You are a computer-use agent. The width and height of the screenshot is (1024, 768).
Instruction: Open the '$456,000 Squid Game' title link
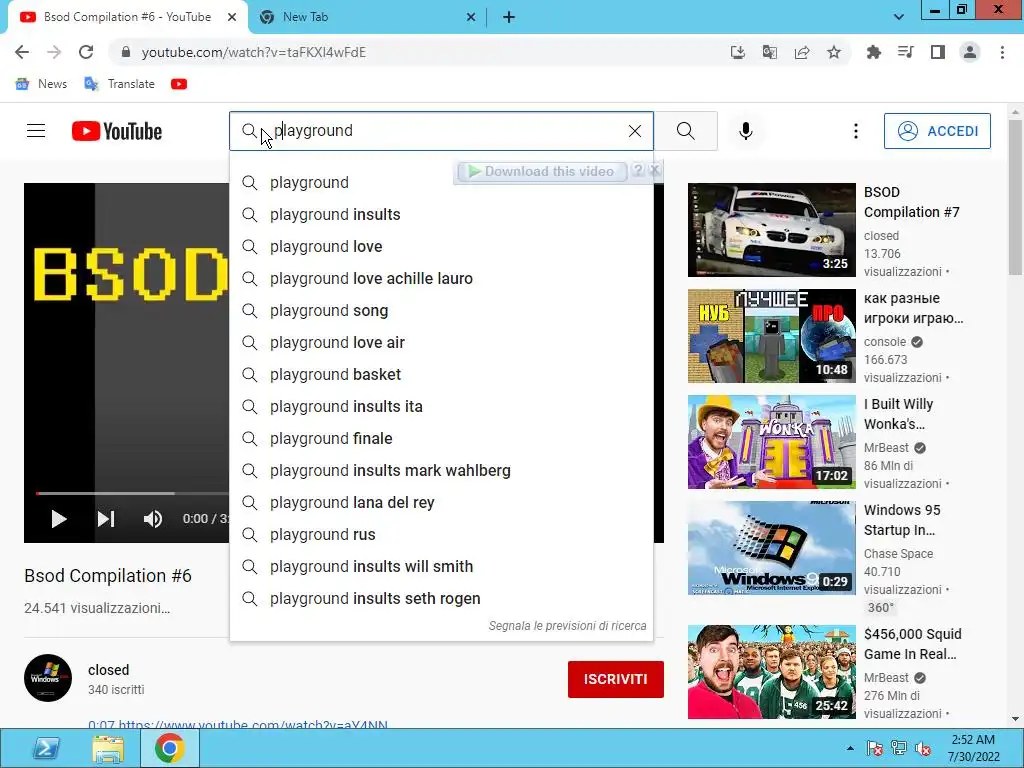click(912, 644)
